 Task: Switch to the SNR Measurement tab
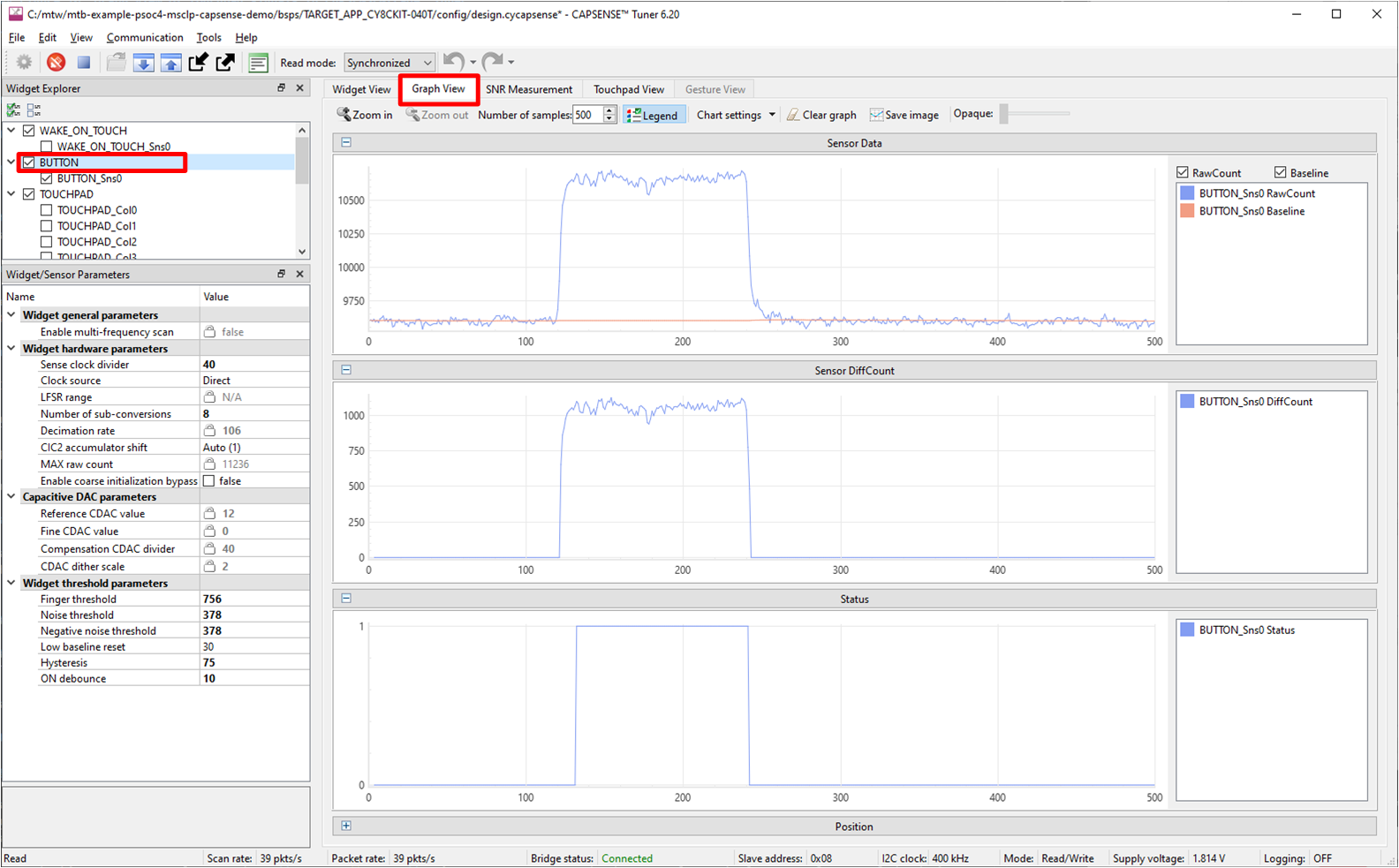(529, 89)
